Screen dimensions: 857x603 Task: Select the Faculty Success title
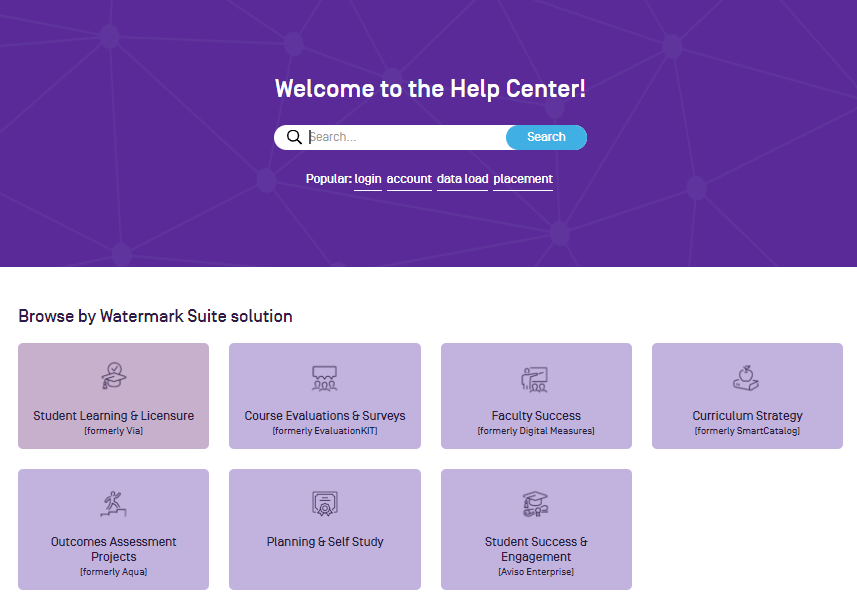point(536,416)
